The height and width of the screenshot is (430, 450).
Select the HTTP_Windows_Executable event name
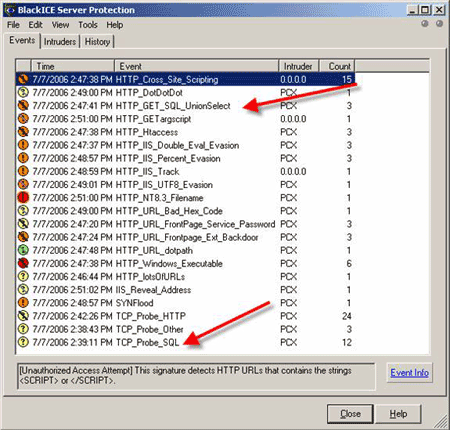click(x=169, y=264)
